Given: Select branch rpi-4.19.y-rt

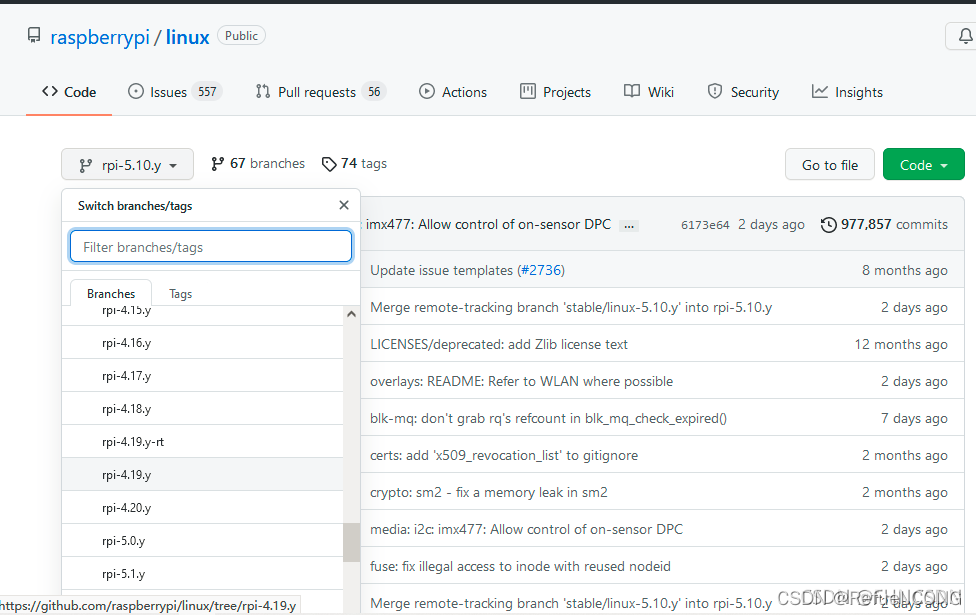Looking at the screenshot, I should (x=202, y=441).
